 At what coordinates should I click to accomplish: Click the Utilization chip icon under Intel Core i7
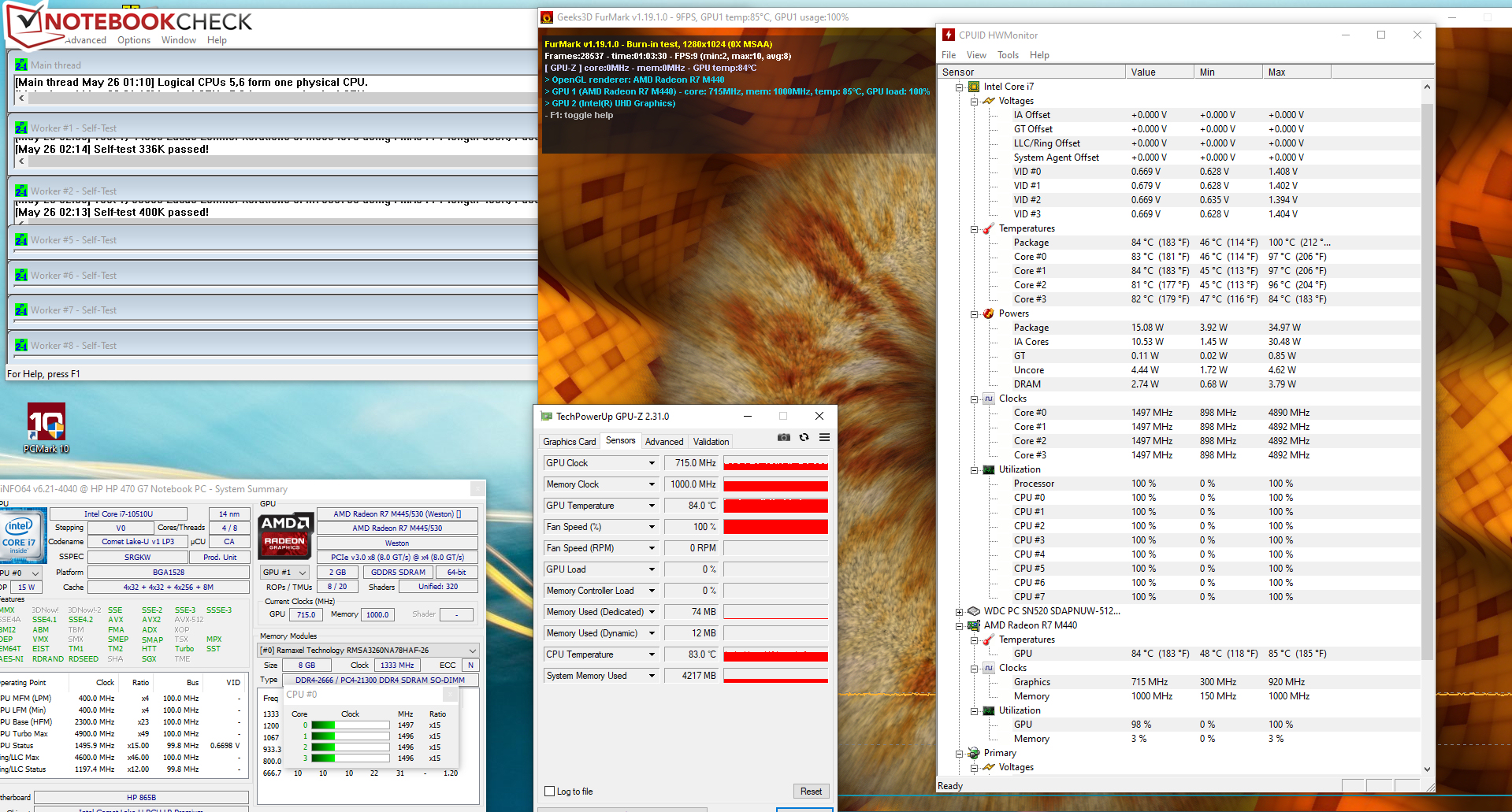coord(989,469)
